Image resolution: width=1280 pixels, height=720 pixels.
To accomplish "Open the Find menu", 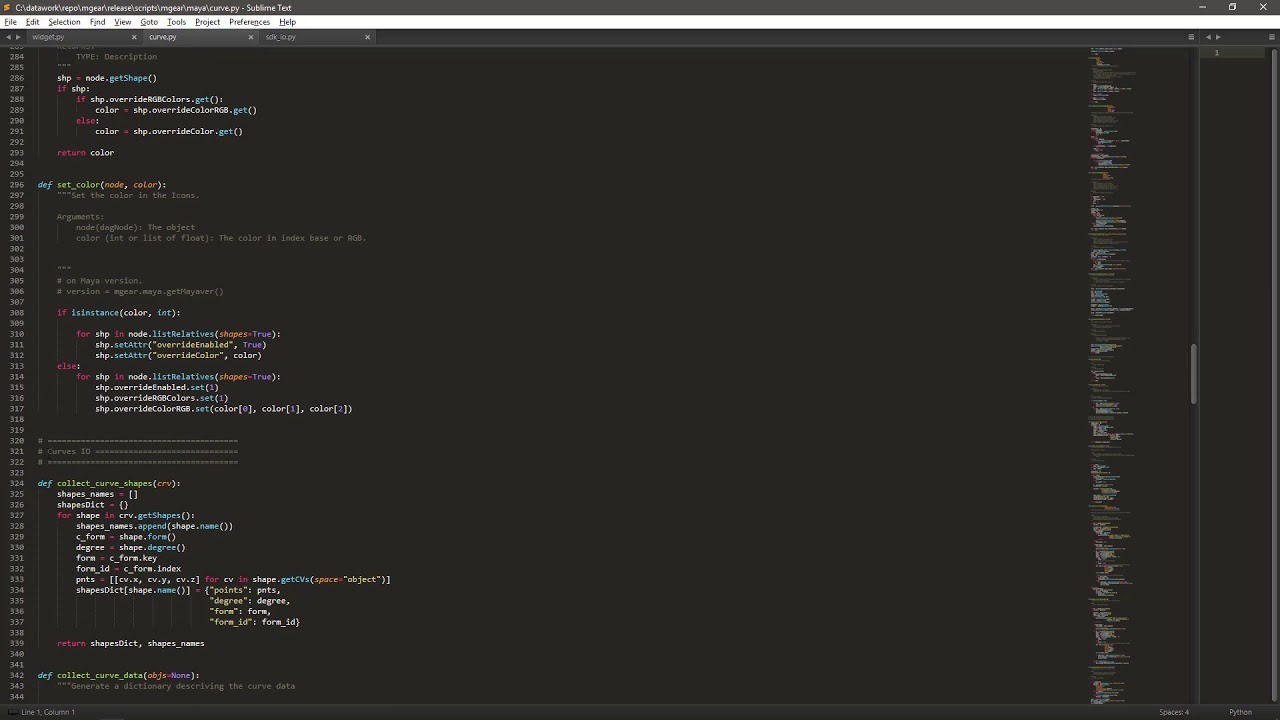I will 97,22.
